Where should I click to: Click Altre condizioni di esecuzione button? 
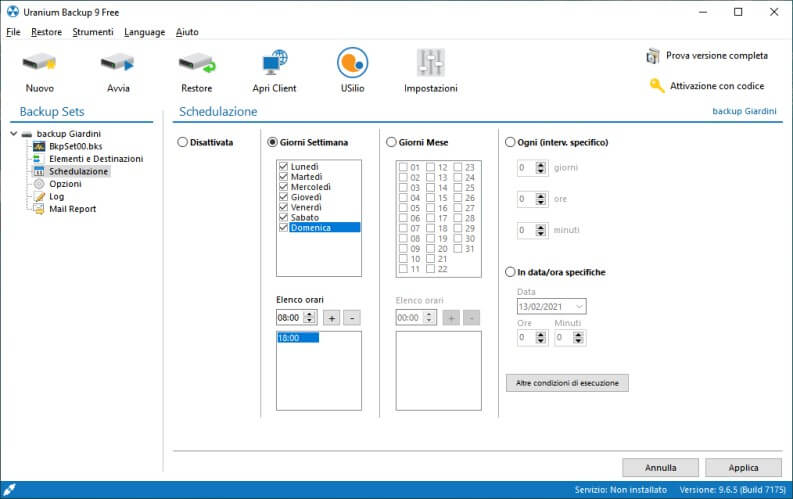(567, 383)
